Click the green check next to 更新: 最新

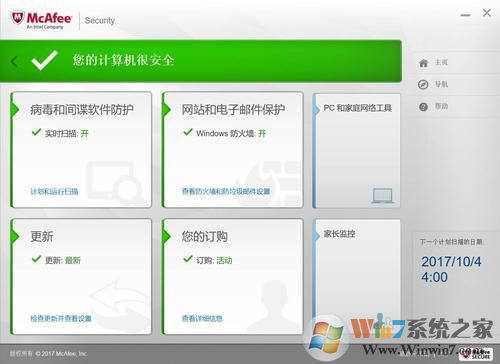(x=36, y=259)
